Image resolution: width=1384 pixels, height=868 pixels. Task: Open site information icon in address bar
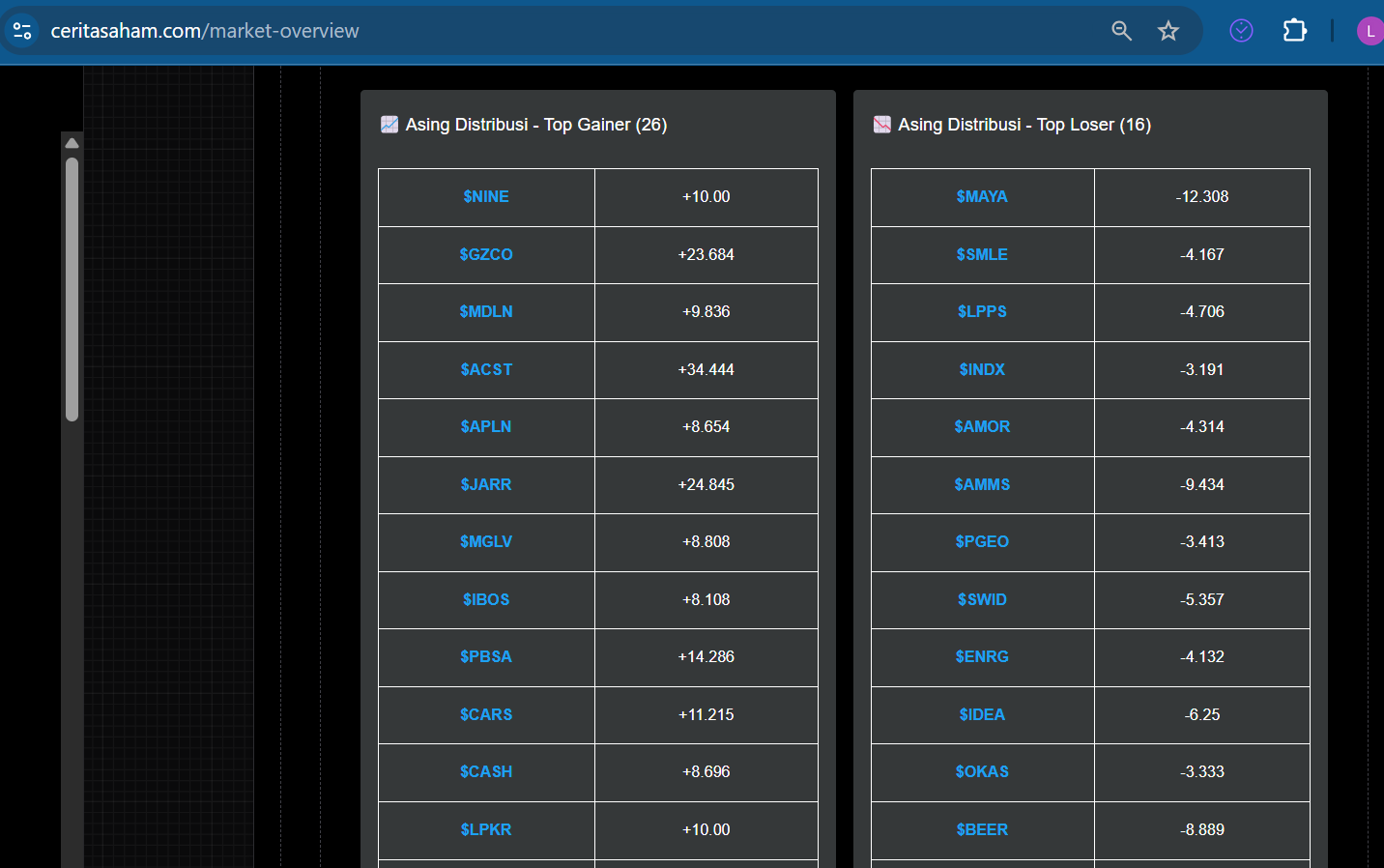tap(22, 31)
